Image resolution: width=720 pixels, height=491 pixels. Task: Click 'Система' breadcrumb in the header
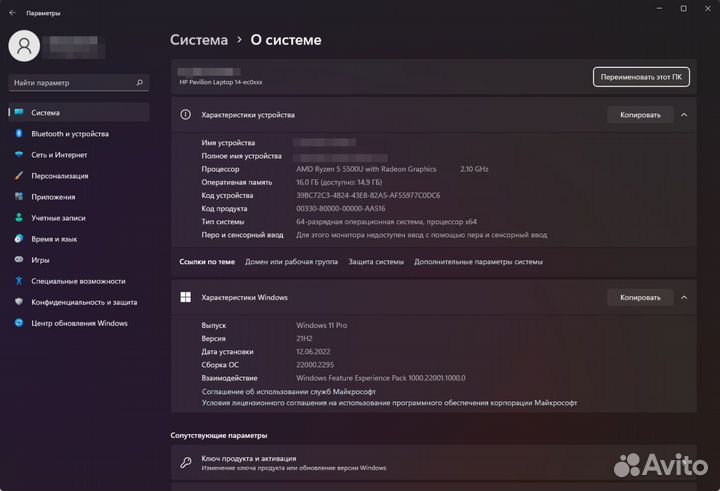[199, 40]
